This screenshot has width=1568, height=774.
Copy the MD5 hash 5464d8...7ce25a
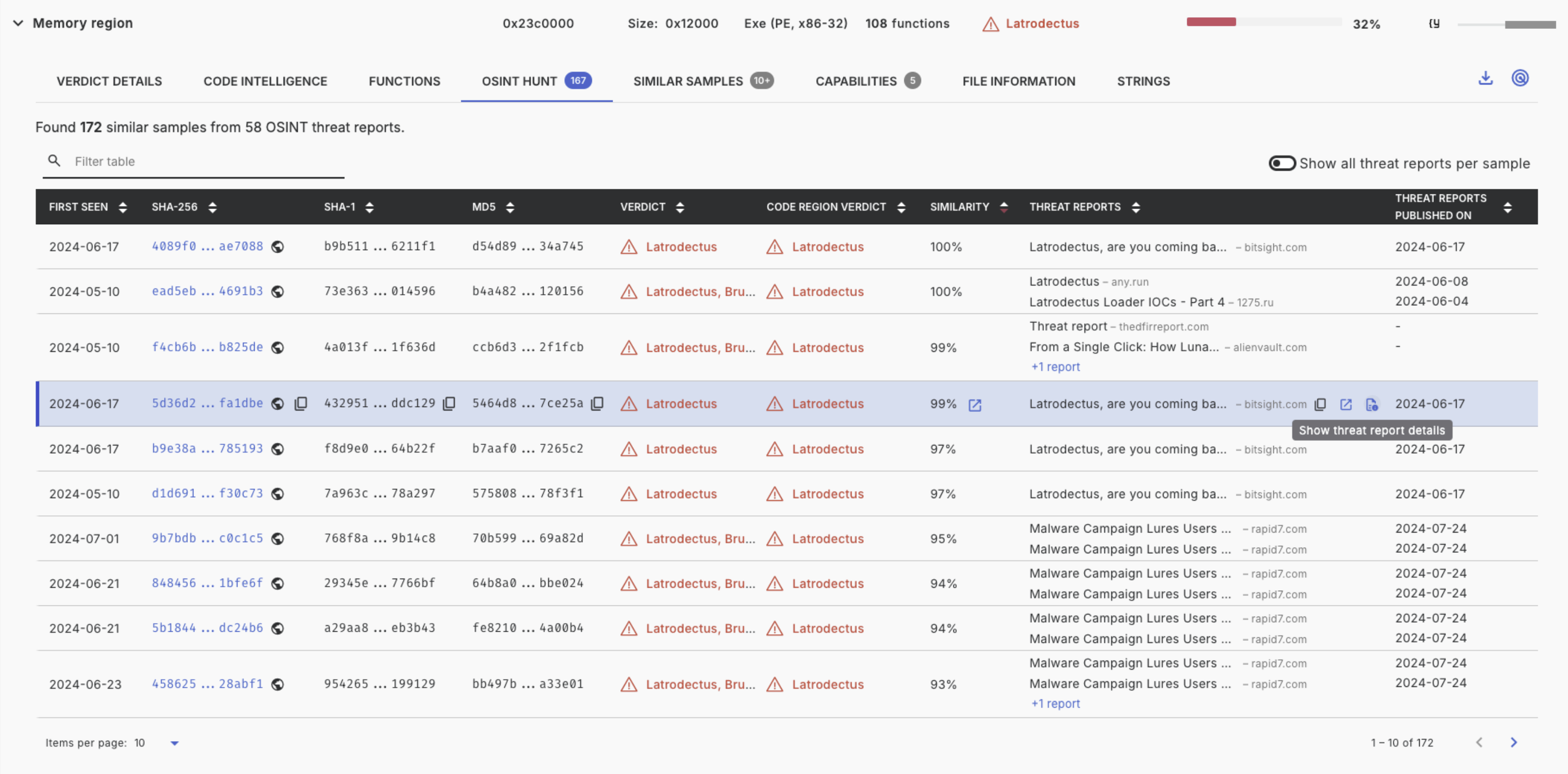pos(597,403)
